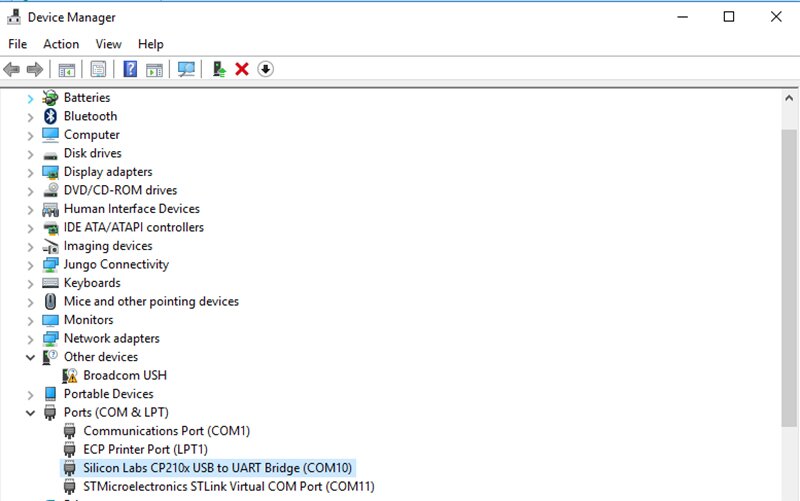Expand the Display adapters node
800x501 pixels.
pos(30,172)
